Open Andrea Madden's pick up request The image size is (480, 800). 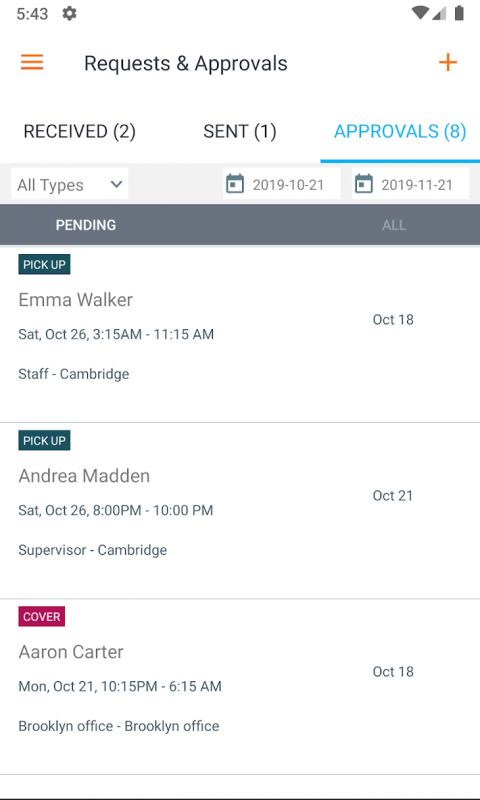240,511
